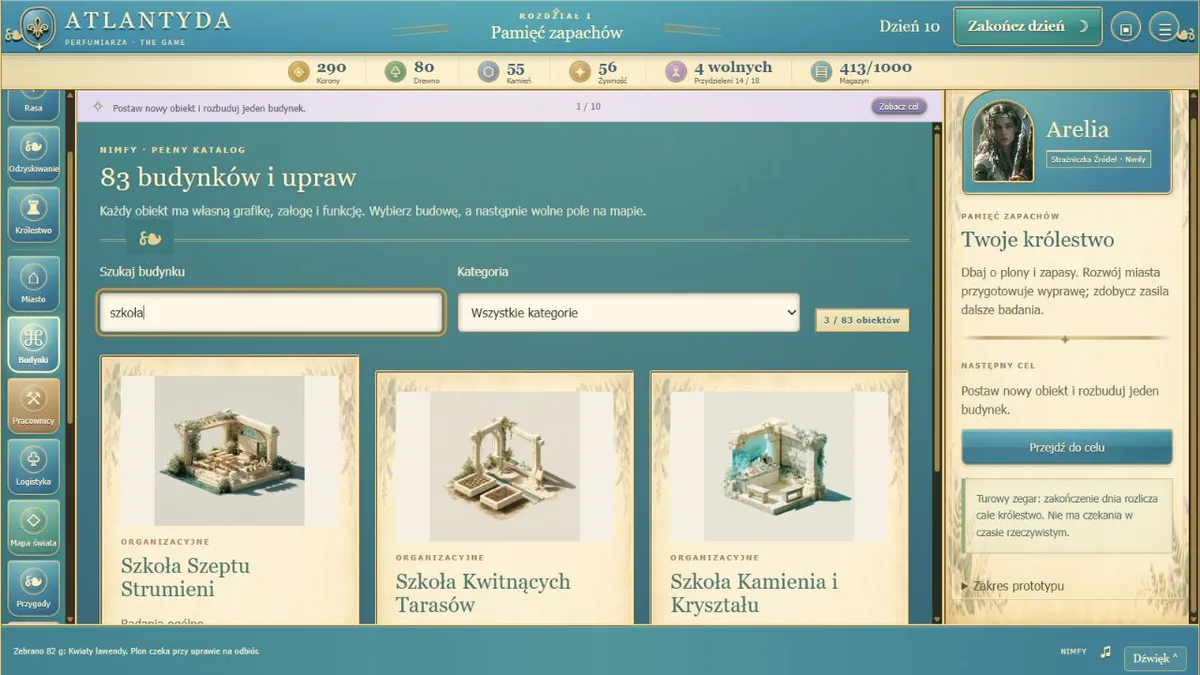Go to the Logistyka sidebar section

33,466
